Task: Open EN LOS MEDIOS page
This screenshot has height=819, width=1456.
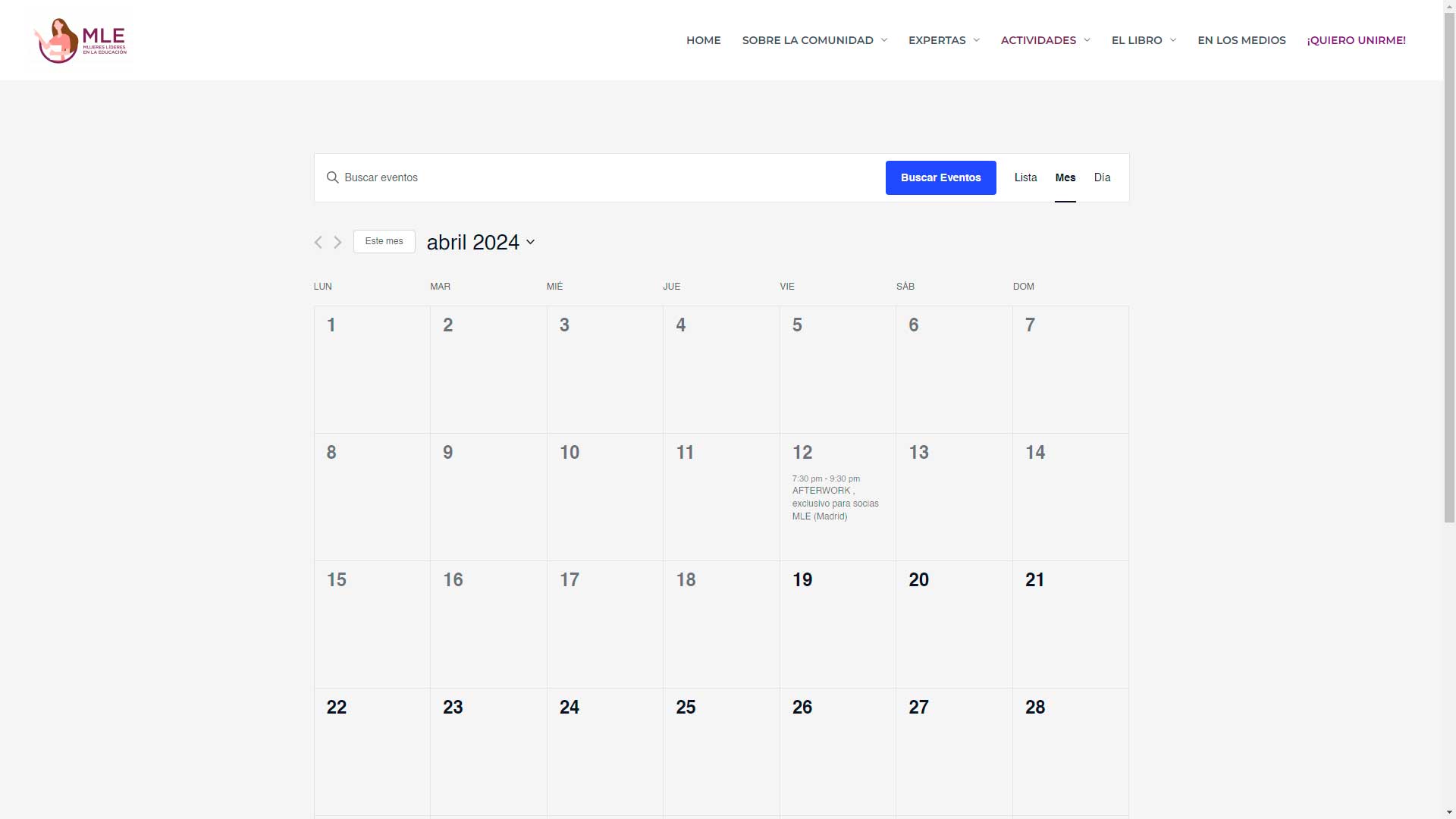Action: pyautogui.click(x=1241, y=40)
